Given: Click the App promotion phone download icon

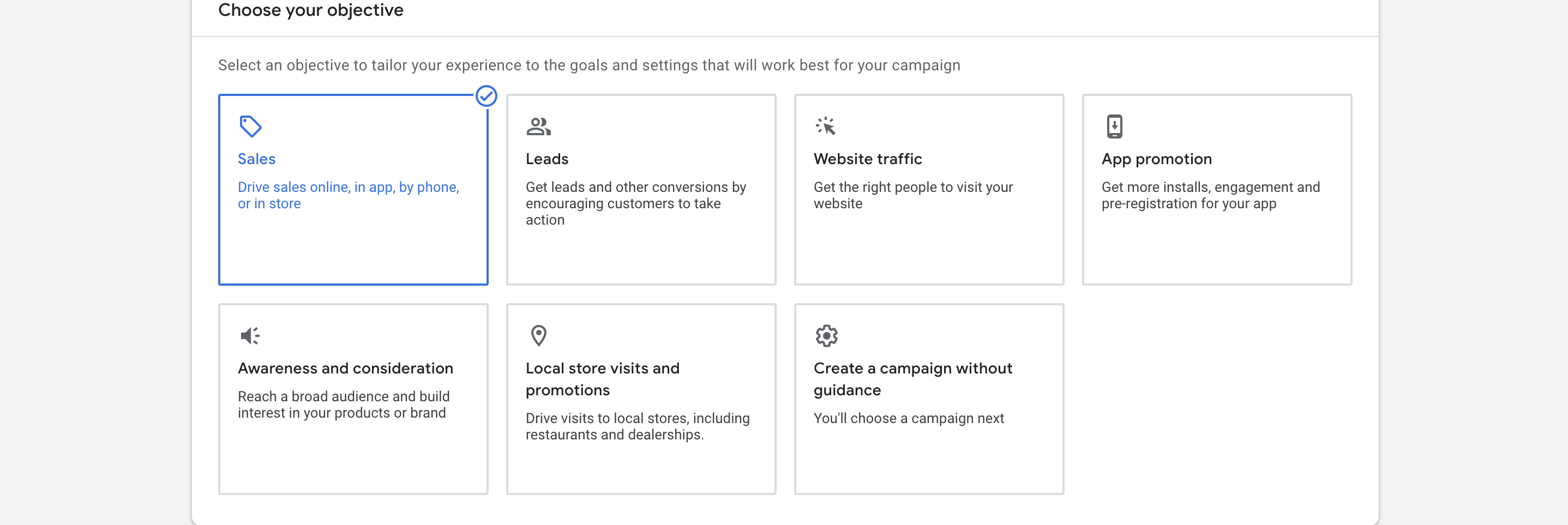Looking at the screenshot, I should pos(1114,126).
